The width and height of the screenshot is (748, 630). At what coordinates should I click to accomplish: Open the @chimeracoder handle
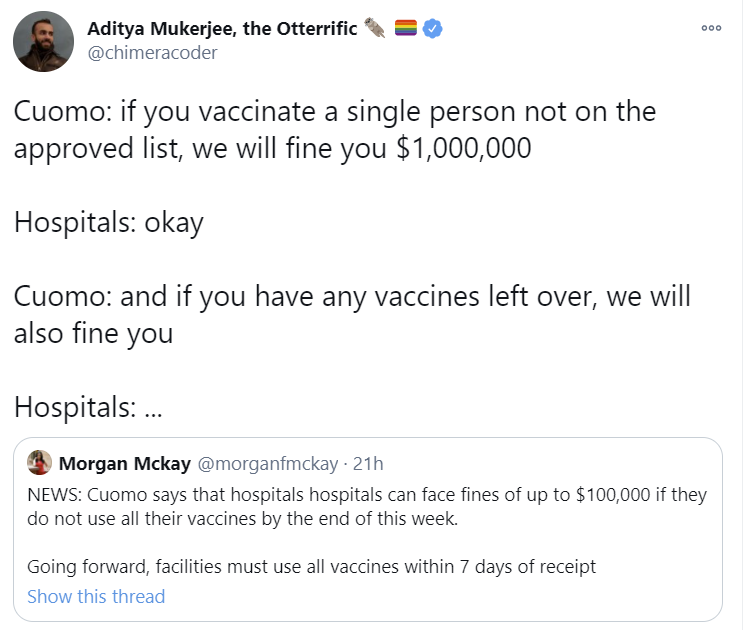point(152,53)
